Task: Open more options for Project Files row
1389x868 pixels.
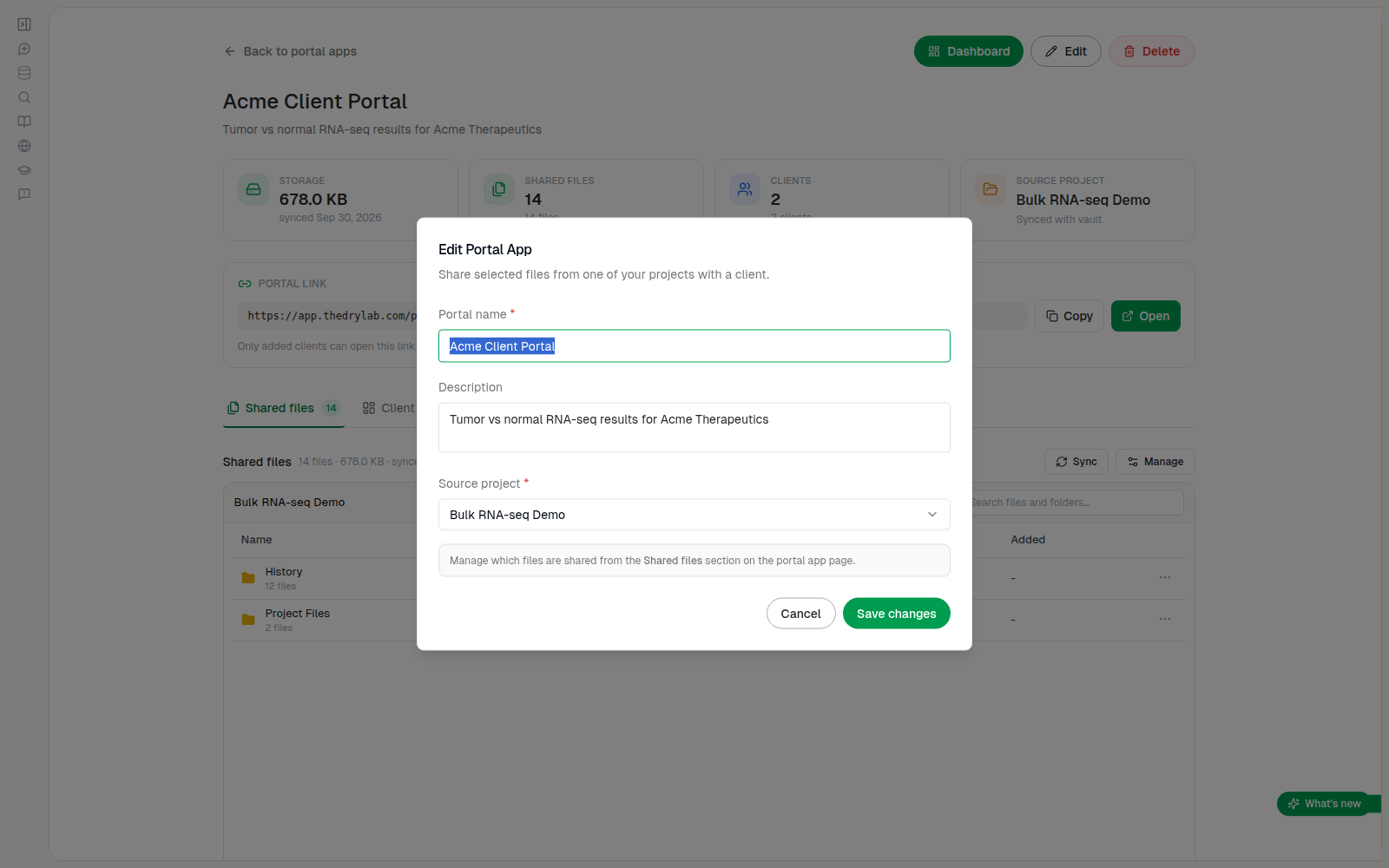Action: coord(1165,619)
